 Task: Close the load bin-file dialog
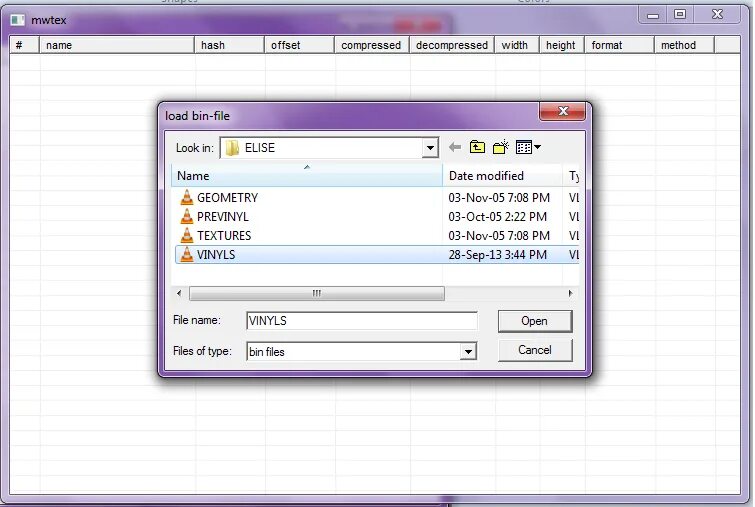pyautogui.click(x=562, y=112)
